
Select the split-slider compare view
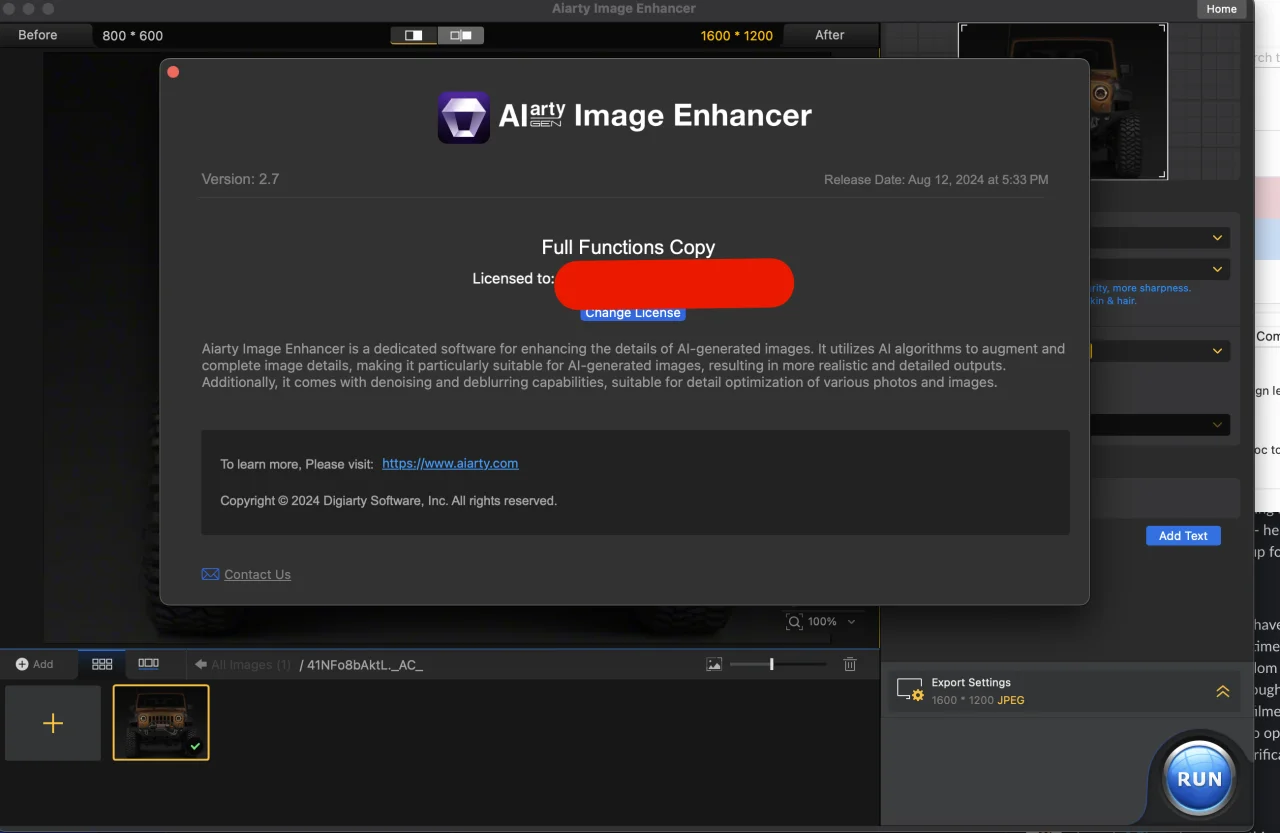(x=460, y=35)
